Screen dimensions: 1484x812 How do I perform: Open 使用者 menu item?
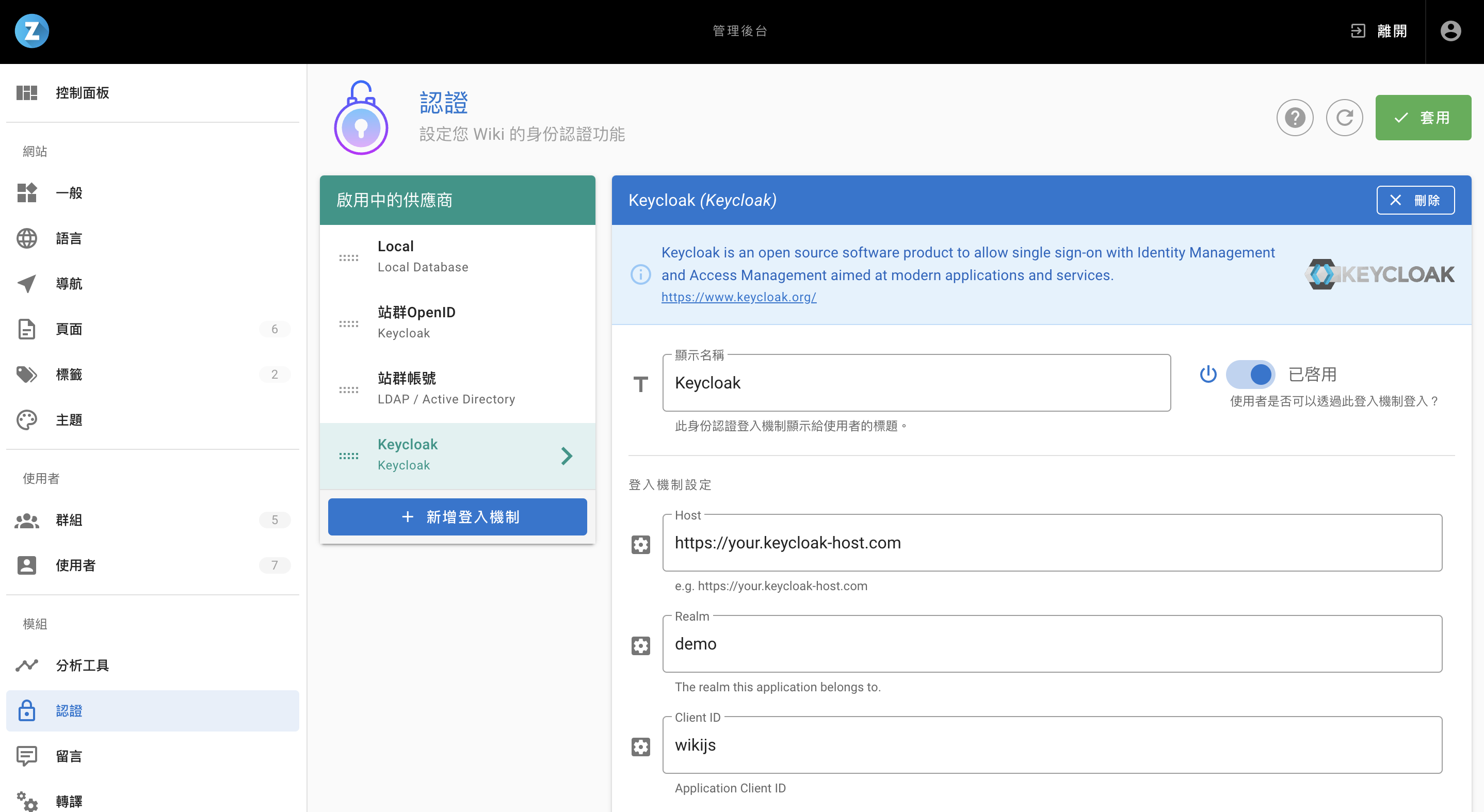click(x=152, y=565)
